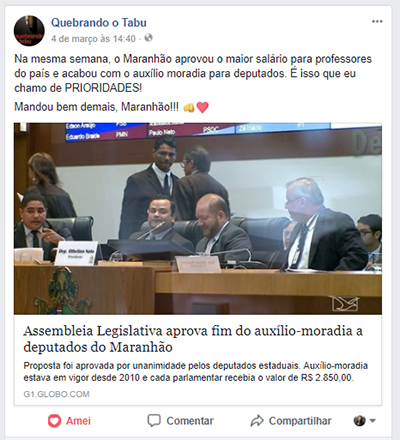This screenshot has height=440, width=400.
Task: Click the post text about Maranhão priorities
Action: (193, 73)
